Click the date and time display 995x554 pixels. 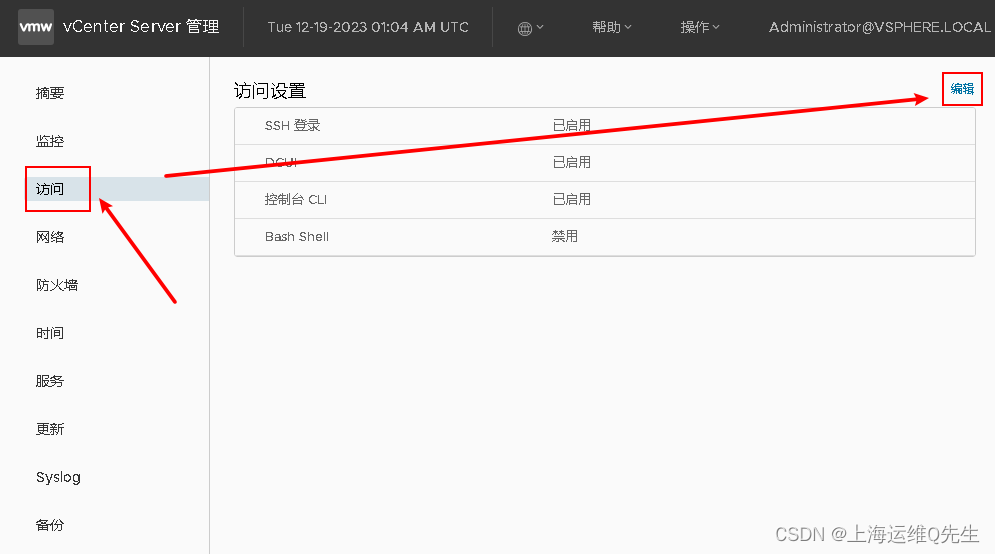(x=368, y=27)
